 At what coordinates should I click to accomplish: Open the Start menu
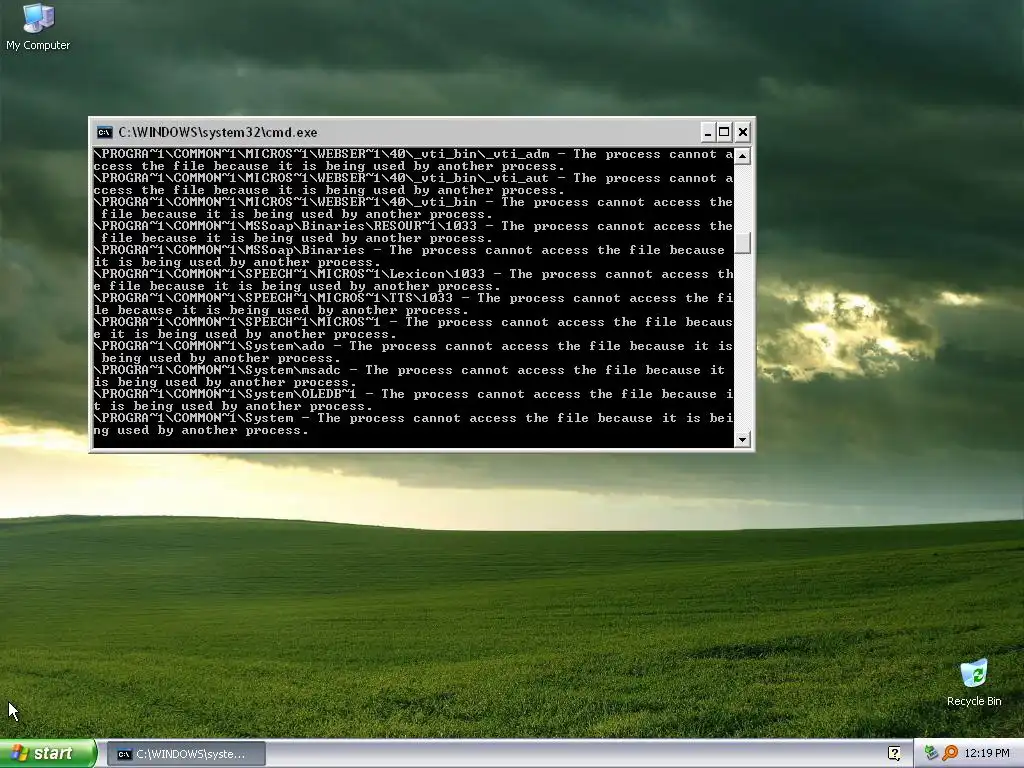click(48, 754)
